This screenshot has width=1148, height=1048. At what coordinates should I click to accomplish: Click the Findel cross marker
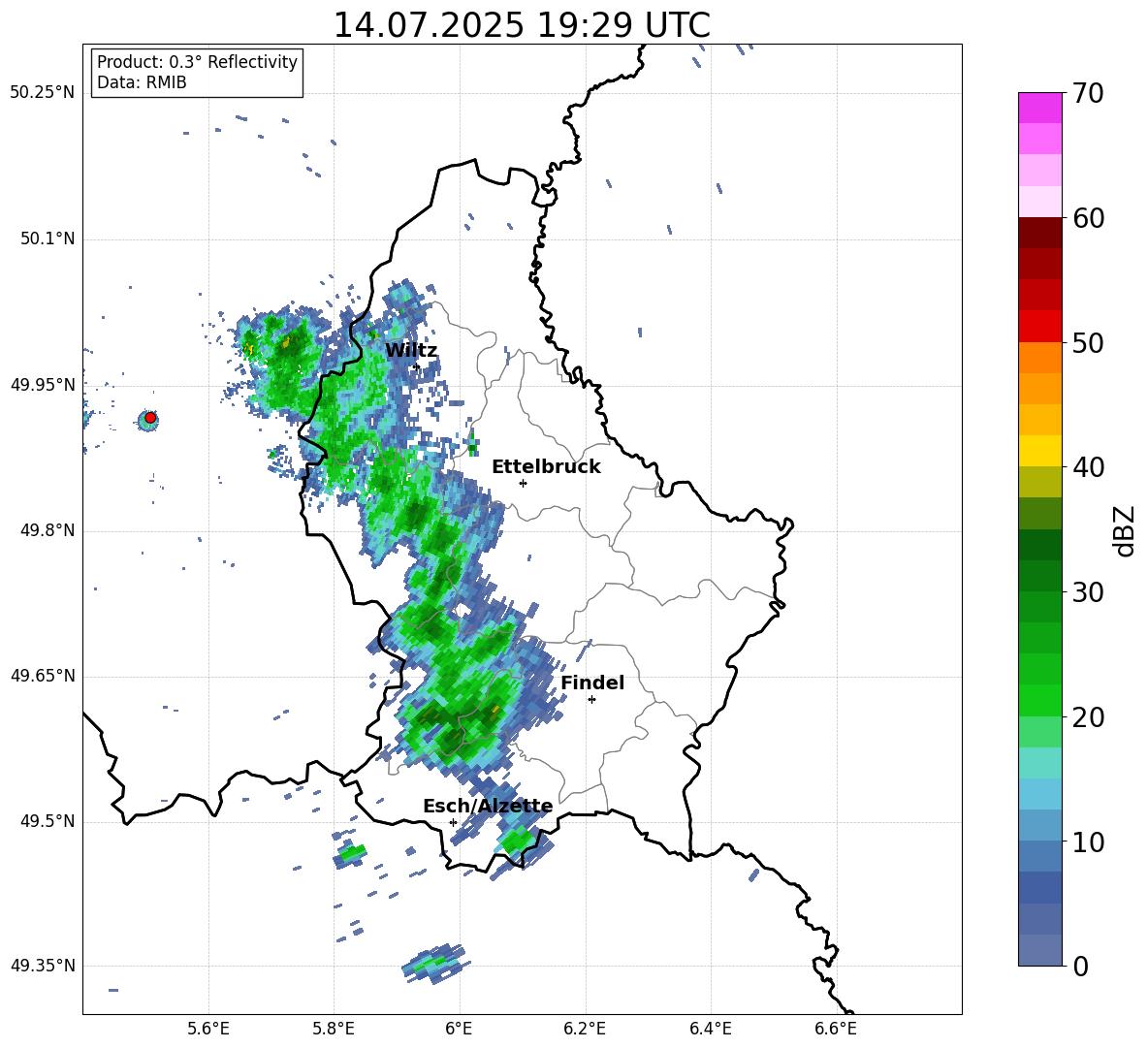tap(591, 700)
